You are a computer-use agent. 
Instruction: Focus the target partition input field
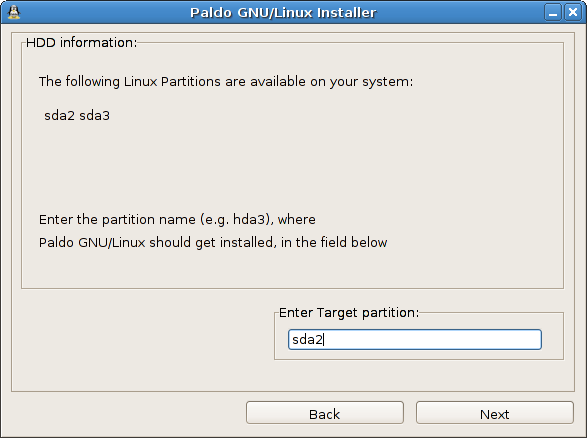point(415,340)
